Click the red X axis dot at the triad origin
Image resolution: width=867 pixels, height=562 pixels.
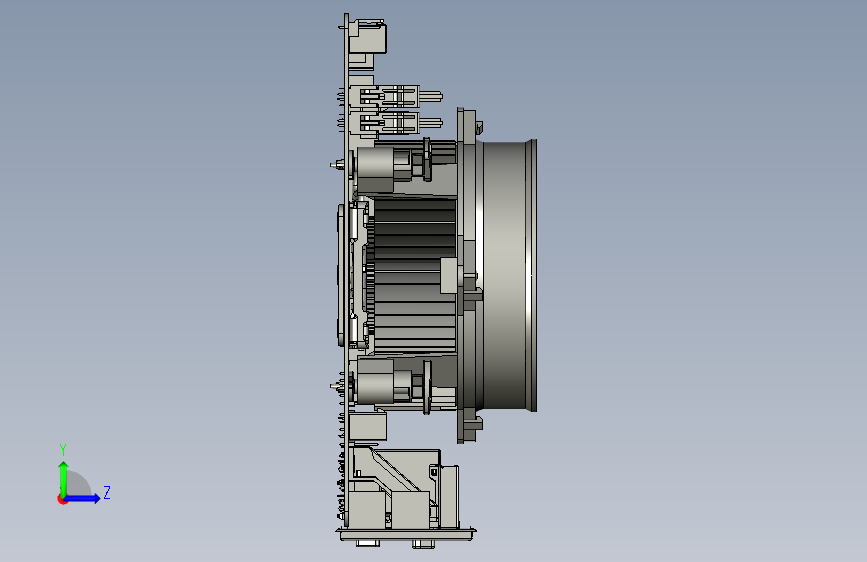click(x=62, y=499)
